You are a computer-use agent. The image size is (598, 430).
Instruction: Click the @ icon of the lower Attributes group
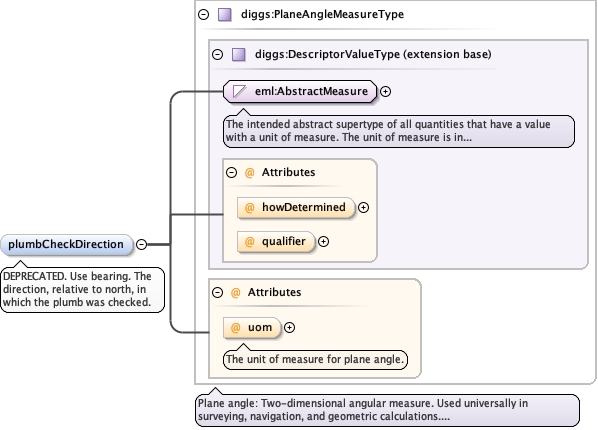(x=236, y=292)
